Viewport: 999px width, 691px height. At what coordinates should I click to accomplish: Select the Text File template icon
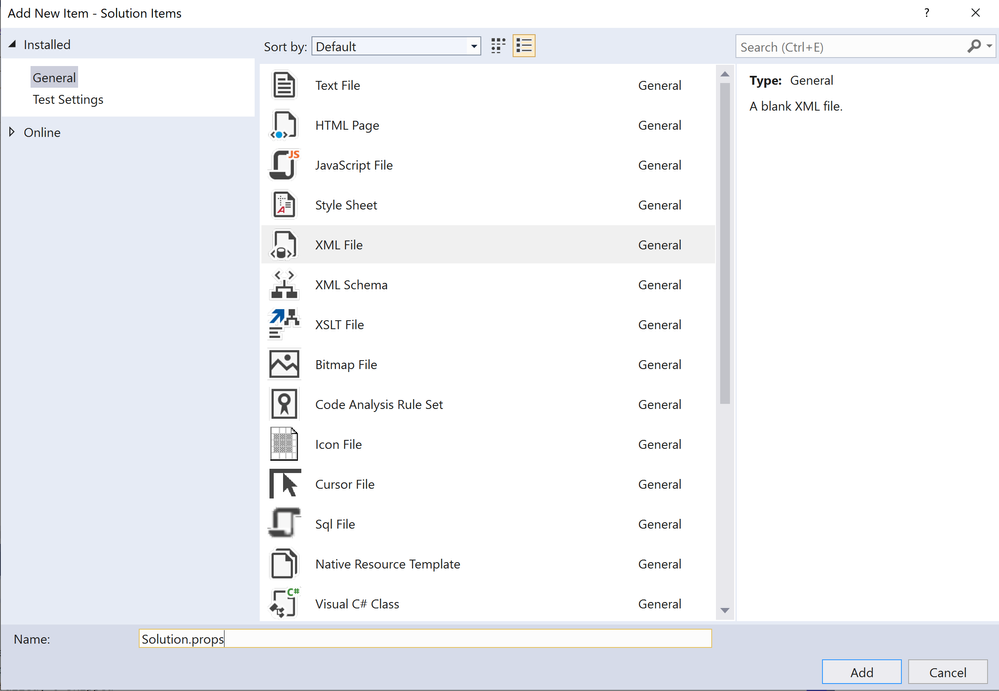[x=284, y=85]
